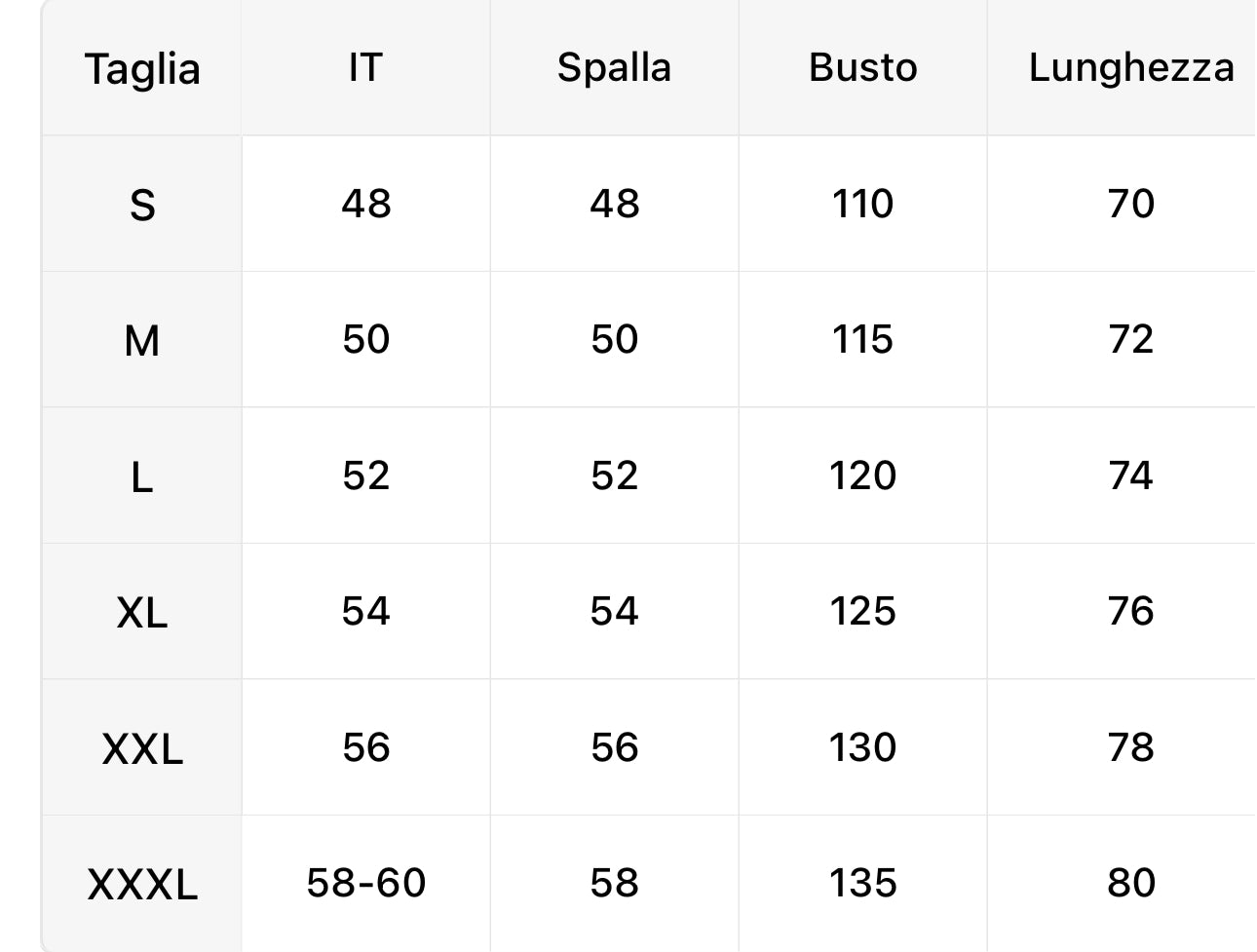Select the S size row label
Image resolution: width=1257 pixels, height=952 pixels.
point(142,205)
